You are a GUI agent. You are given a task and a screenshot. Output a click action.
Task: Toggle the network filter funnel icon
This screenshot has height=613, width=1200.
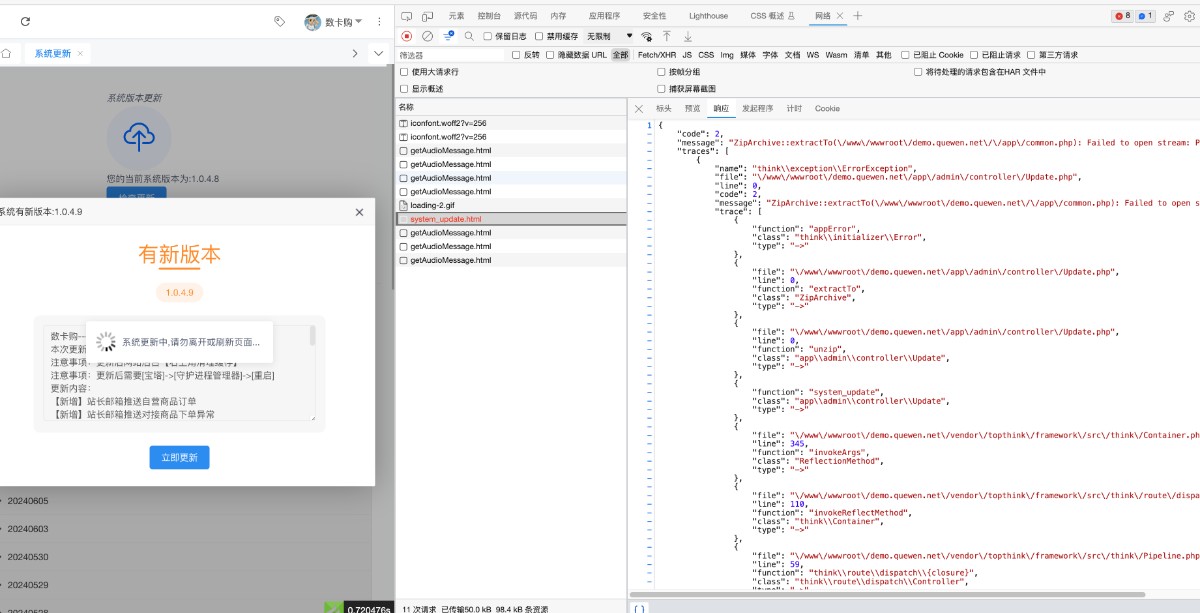(448, 36)
